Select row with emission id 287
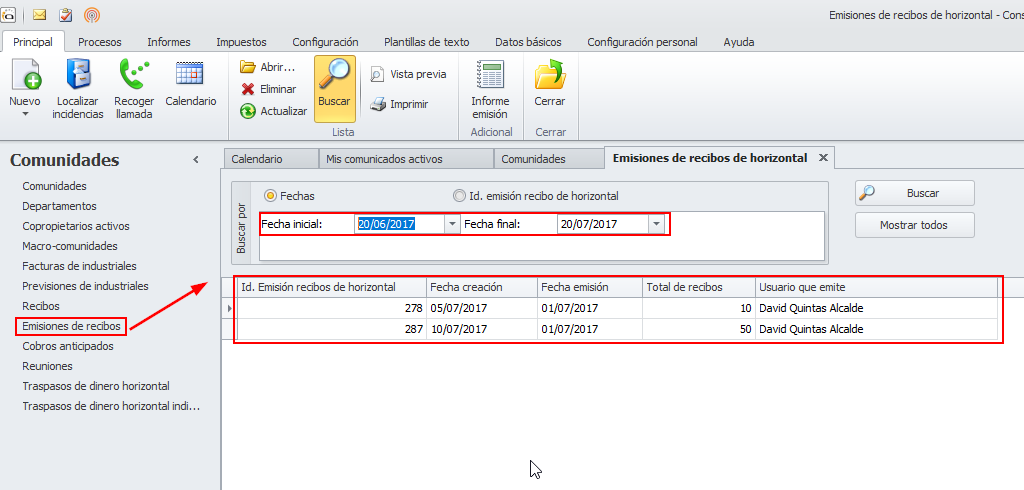 point(616,329)
